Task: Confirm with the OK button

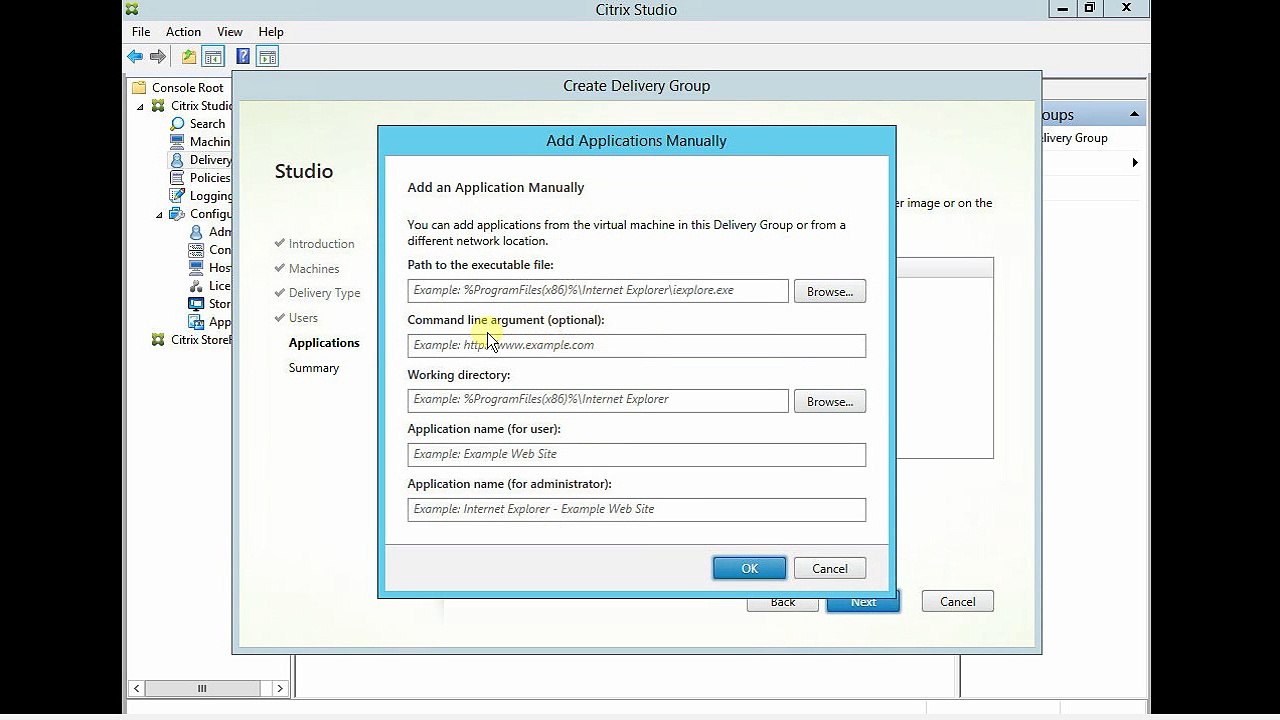Action: click(x=750, y=569)
